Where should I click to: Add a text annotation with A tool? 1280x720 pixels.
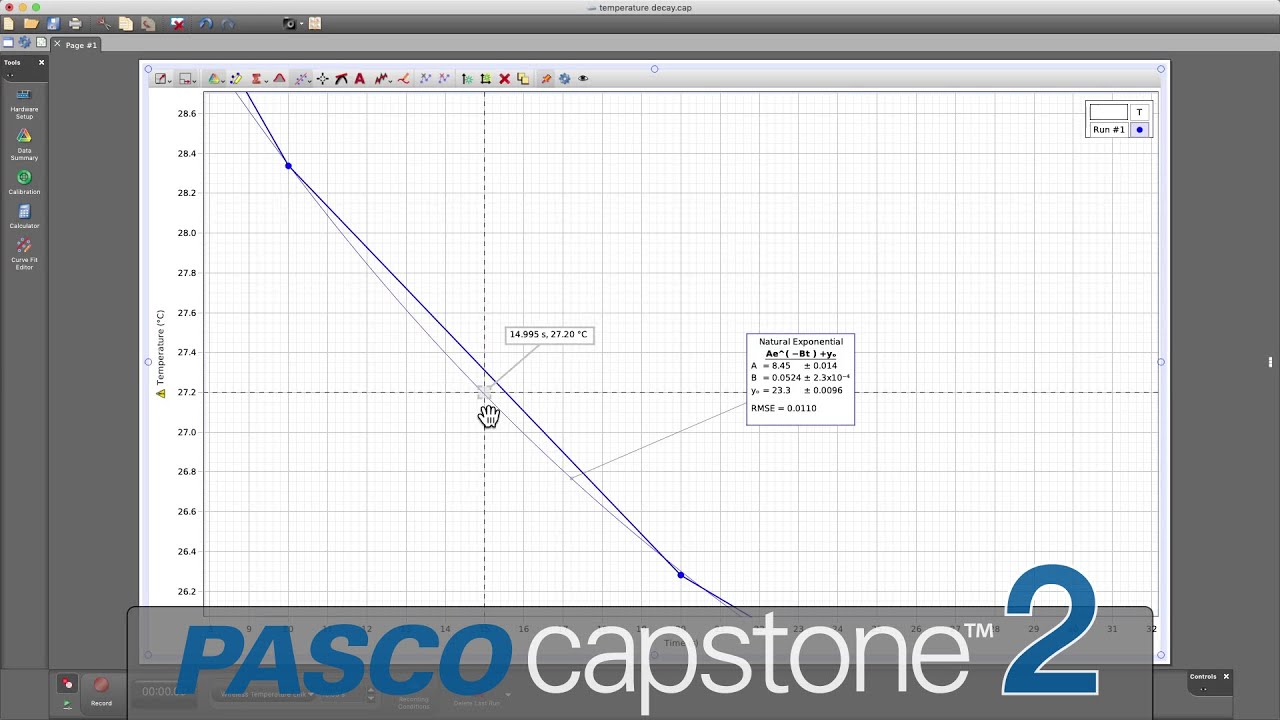tap(360, 78)
